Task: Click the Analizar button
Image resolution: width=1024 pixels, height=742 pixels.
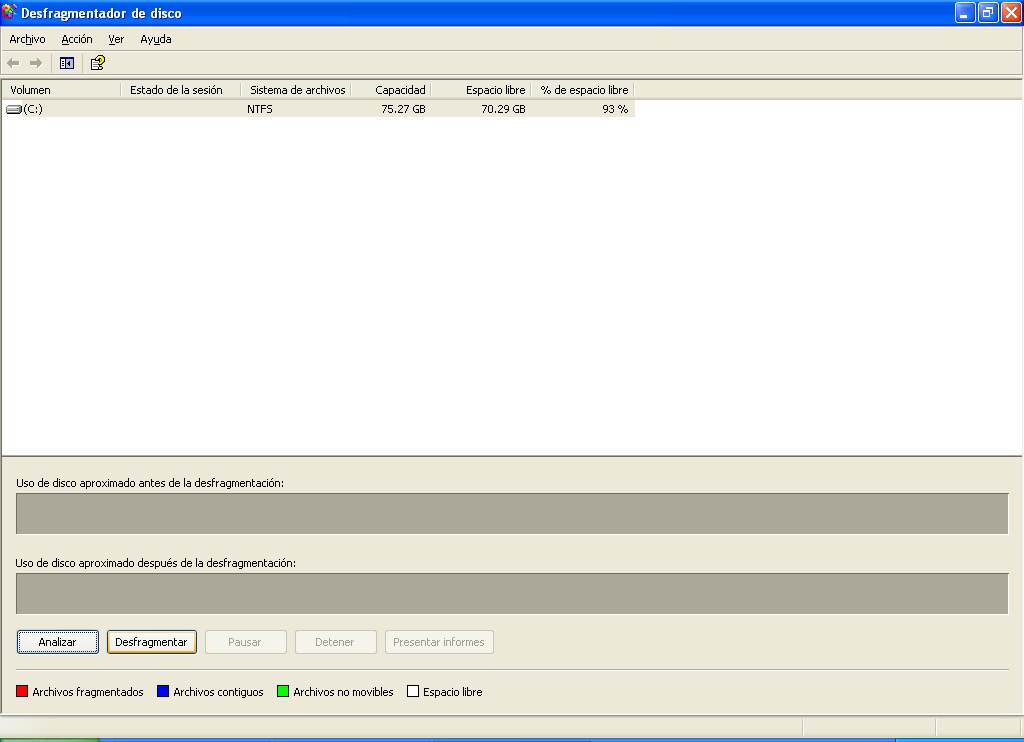Action: pyautogui.click(x=57, y=642)
